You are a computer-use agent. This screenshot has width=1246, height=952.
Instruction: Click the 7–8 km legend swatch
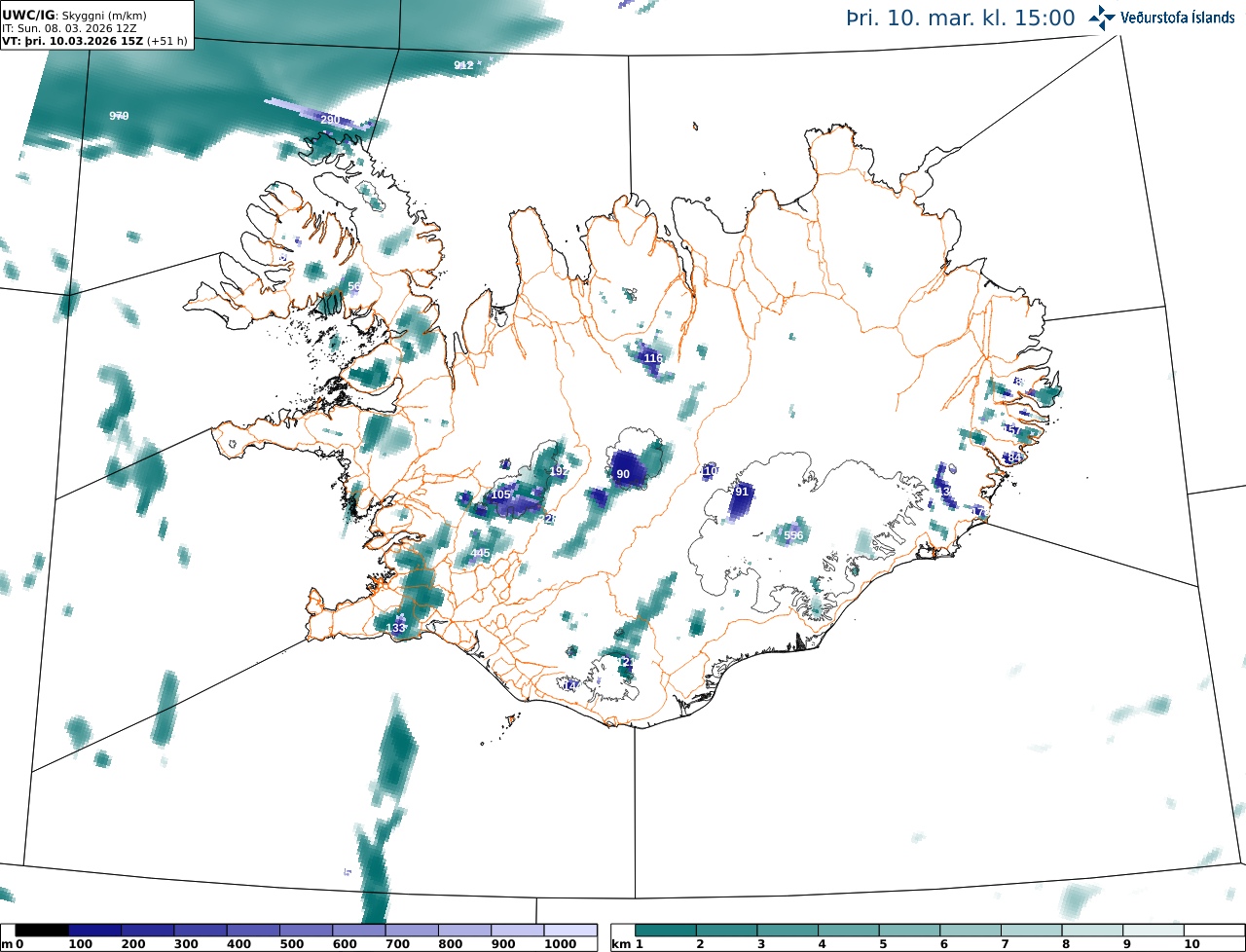coord(1032,931)
